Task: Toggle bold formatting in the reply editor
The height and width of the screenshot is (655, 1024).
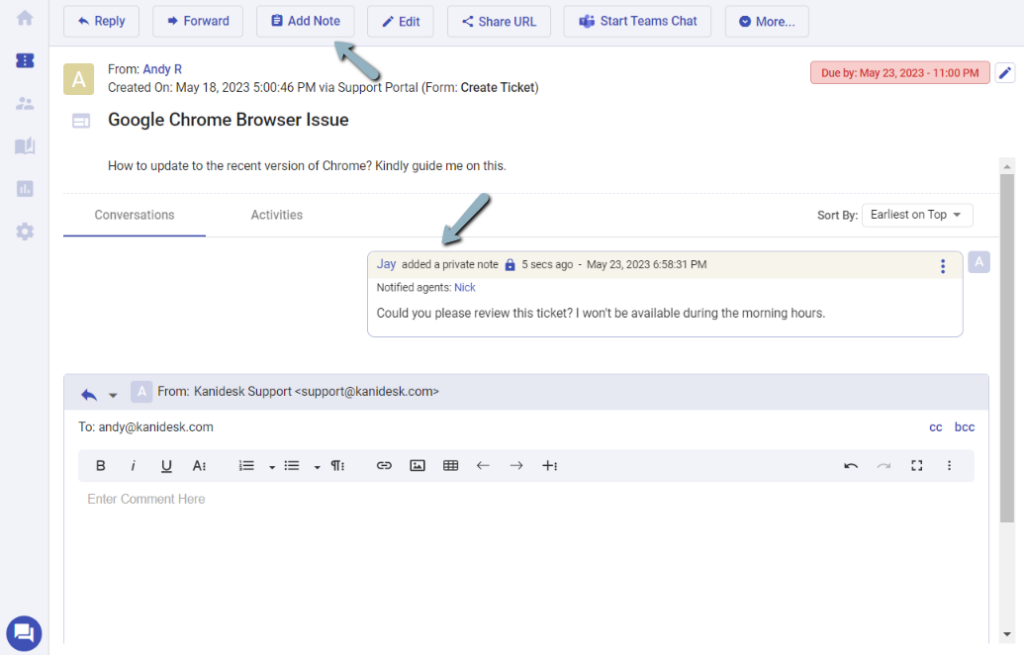Action: pos(101,466)
